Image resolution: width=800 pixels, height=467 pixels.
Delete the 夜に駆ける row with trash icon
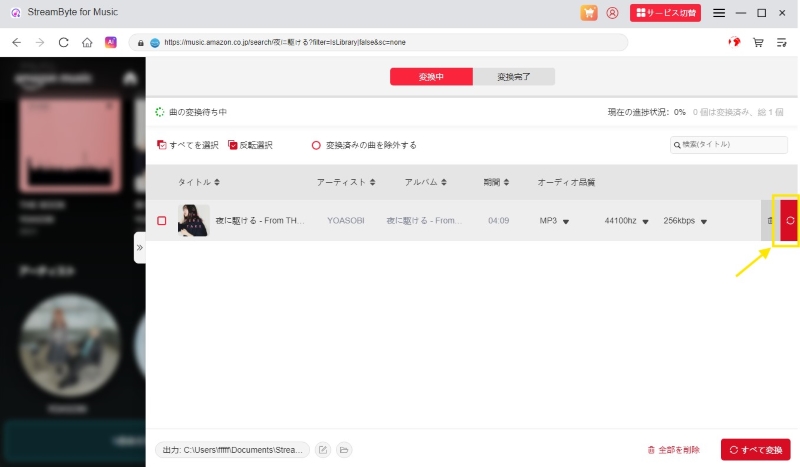[770, 220]
